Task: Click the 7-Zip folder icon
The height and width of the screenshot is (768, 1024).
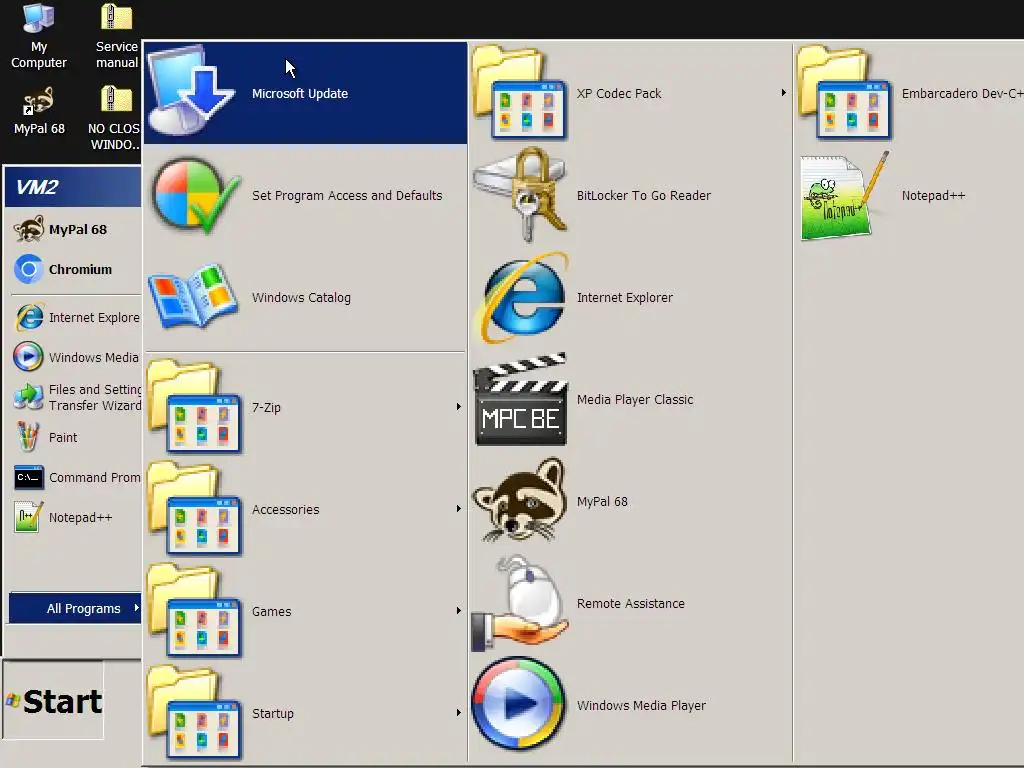Action: [194, 406]
